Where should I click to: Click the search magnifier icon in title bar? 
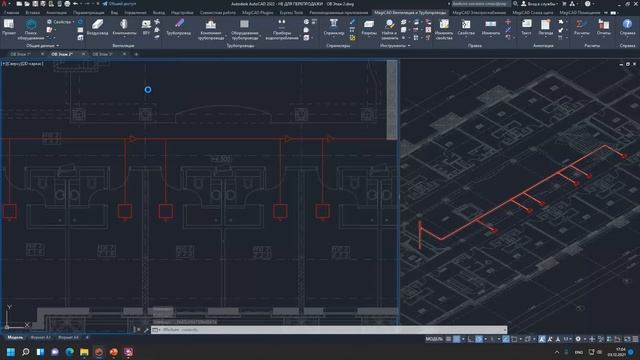point(515,4)
